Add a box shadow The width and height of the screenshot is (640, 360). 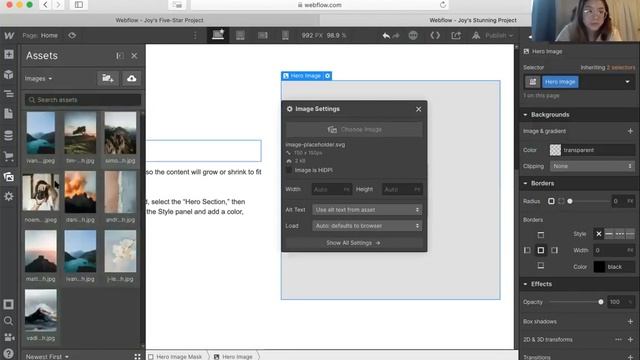(630, 322)
